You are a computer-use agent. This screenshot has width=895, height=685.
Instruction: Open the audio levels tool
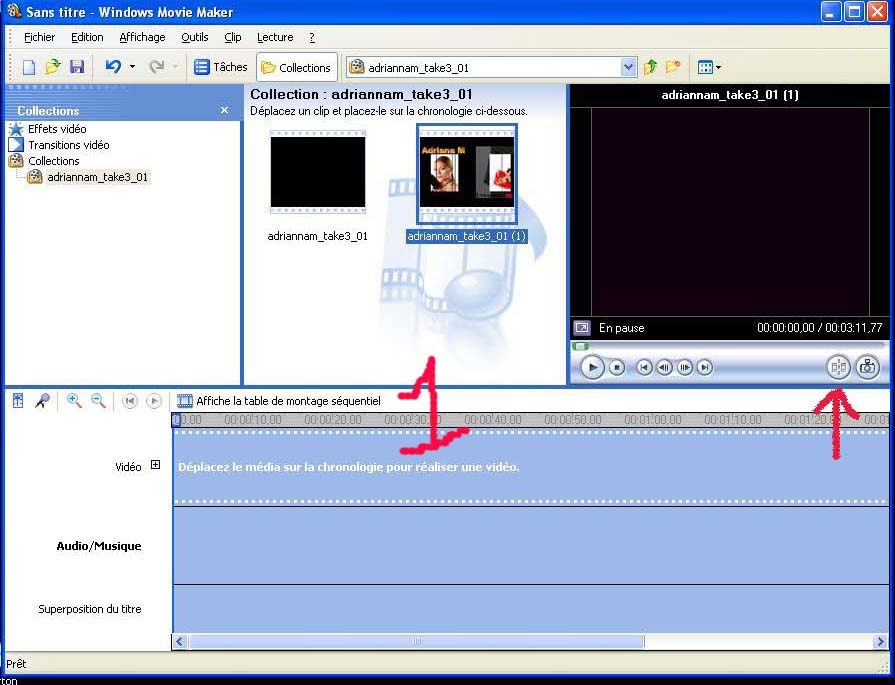click(x=18, y=401)
